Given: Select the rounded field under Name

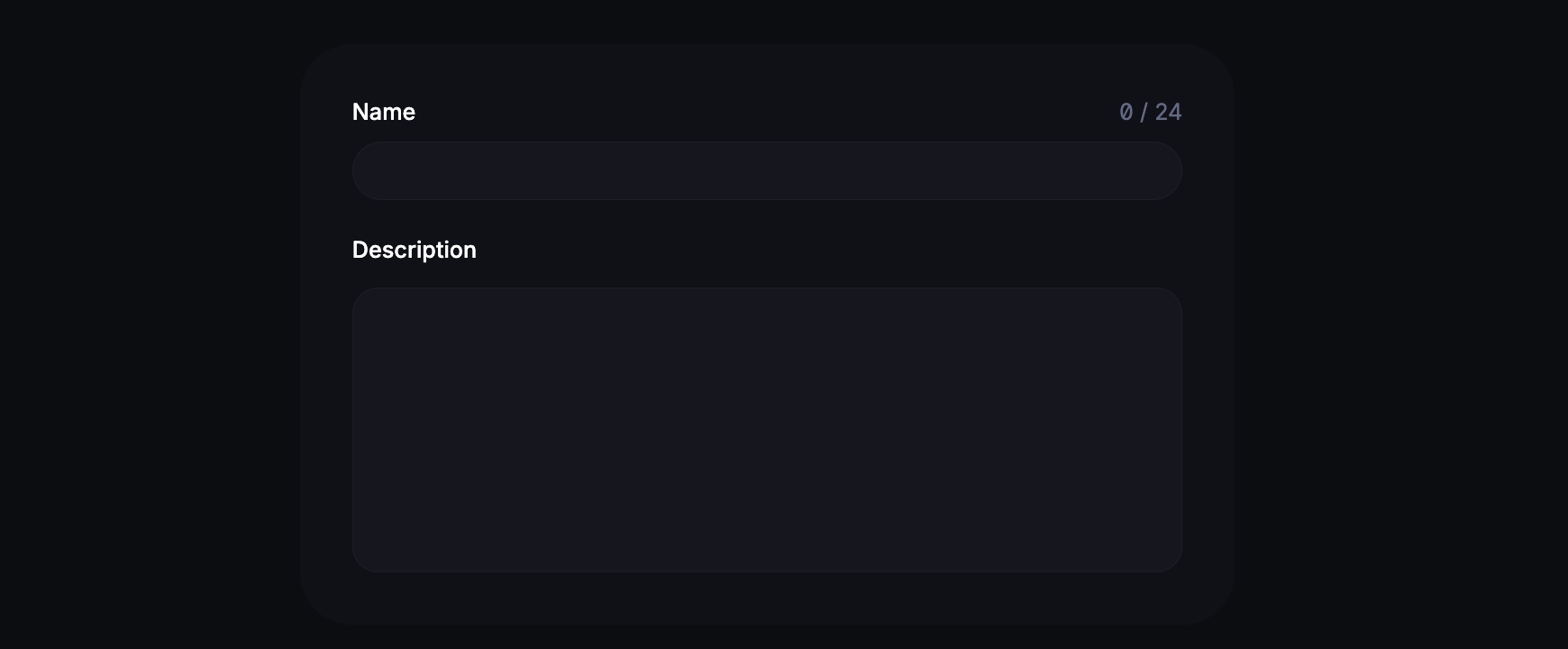Looking at the screenshot, I should click(x=767, y=170).
